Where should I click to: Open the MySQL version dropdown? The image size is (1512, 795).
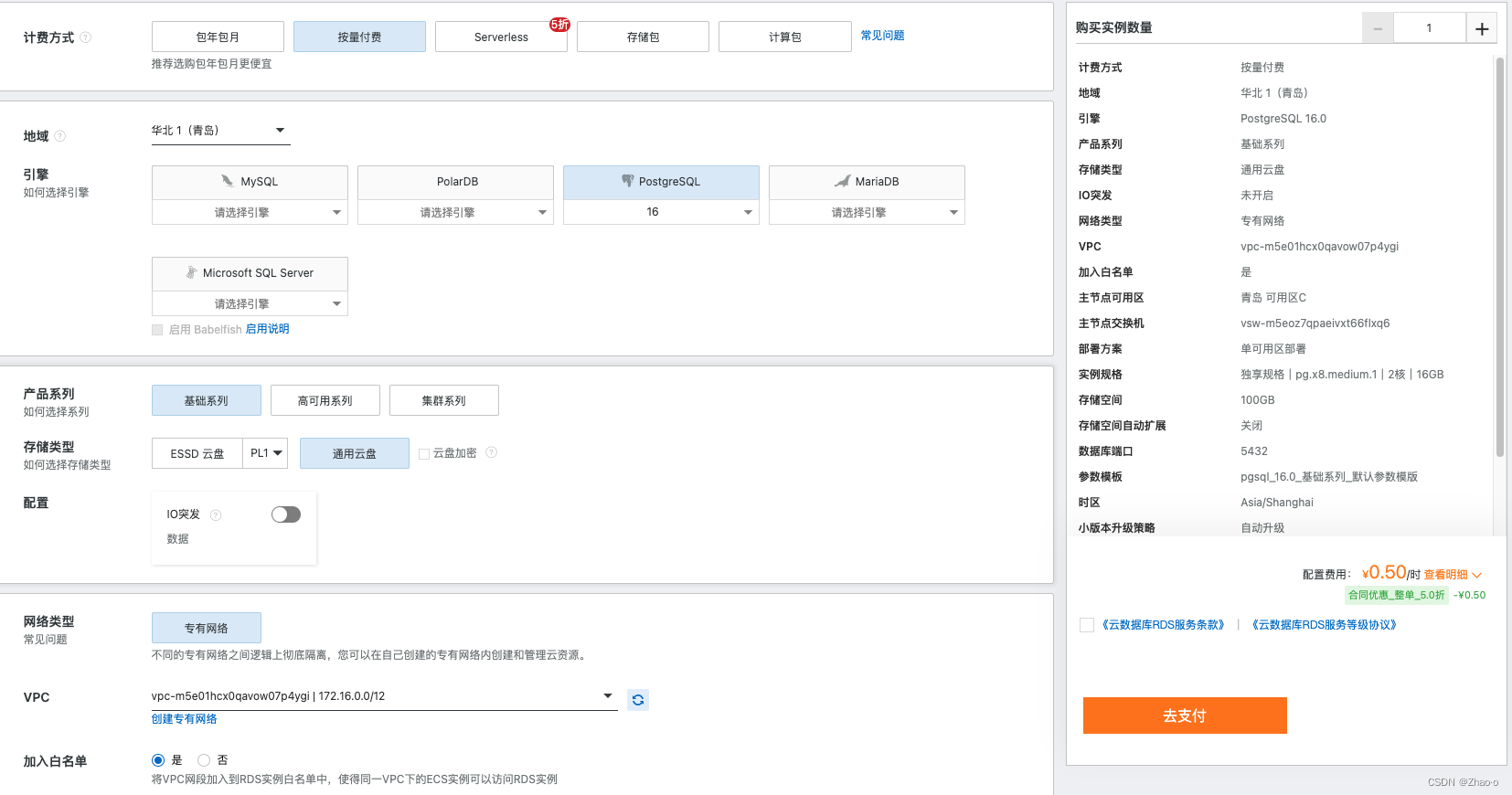(250, 212)
